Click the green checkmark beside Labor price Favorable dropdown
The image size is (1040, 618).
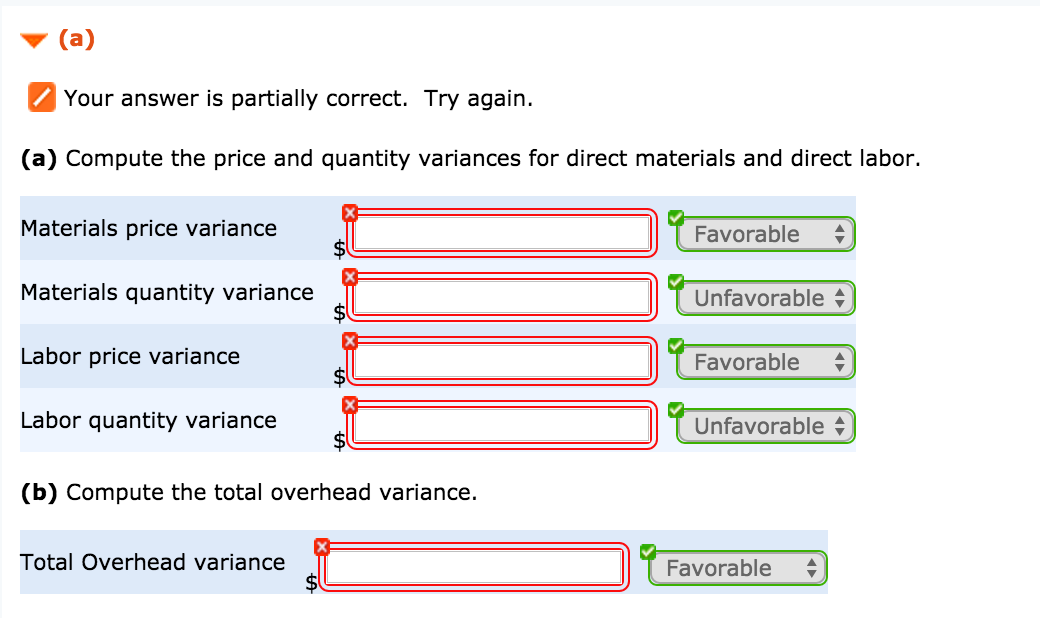coord(676,343)
